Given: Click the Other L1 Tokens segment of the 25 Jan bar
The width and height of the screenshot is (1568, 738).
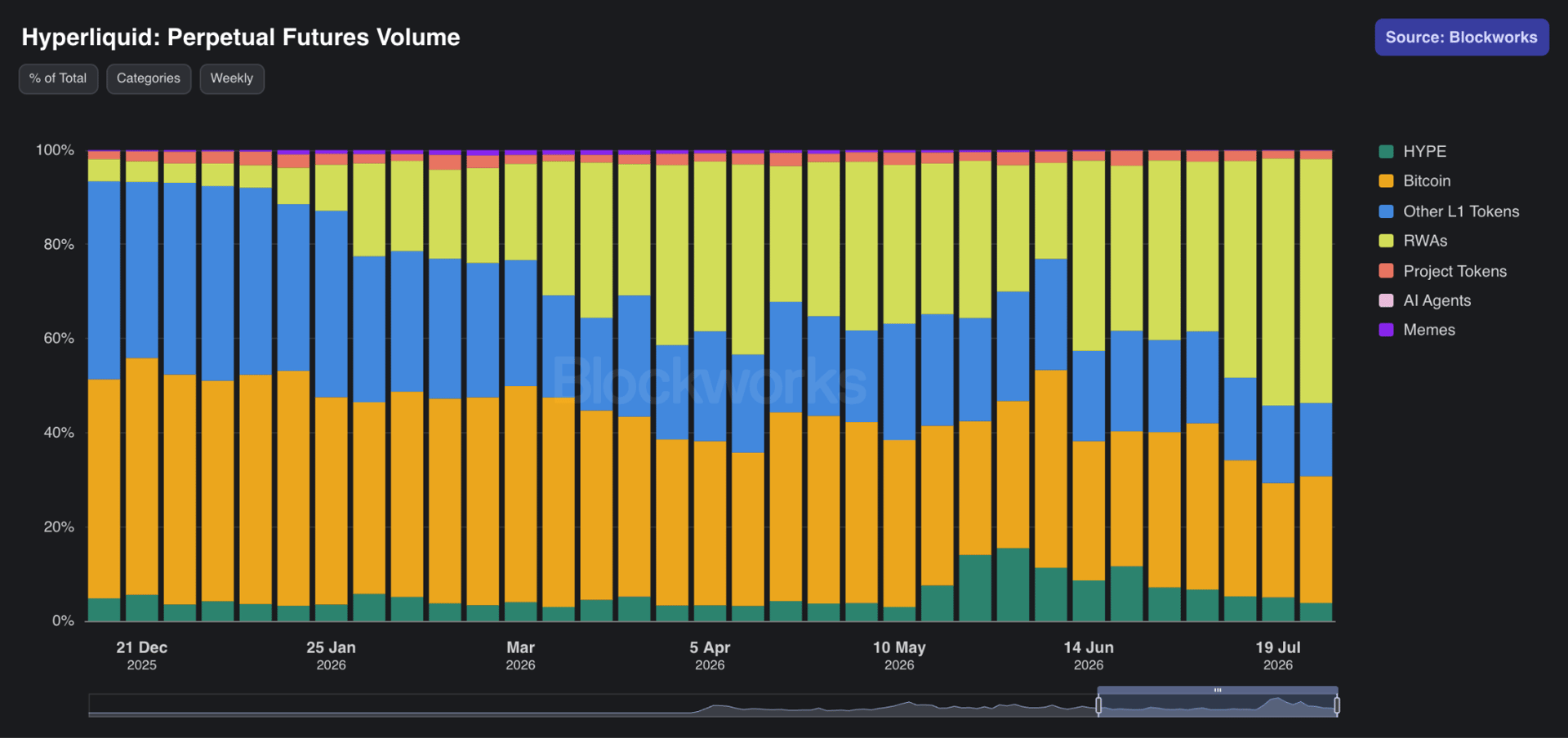Looking at the screenshot, I should coord(332,304).
